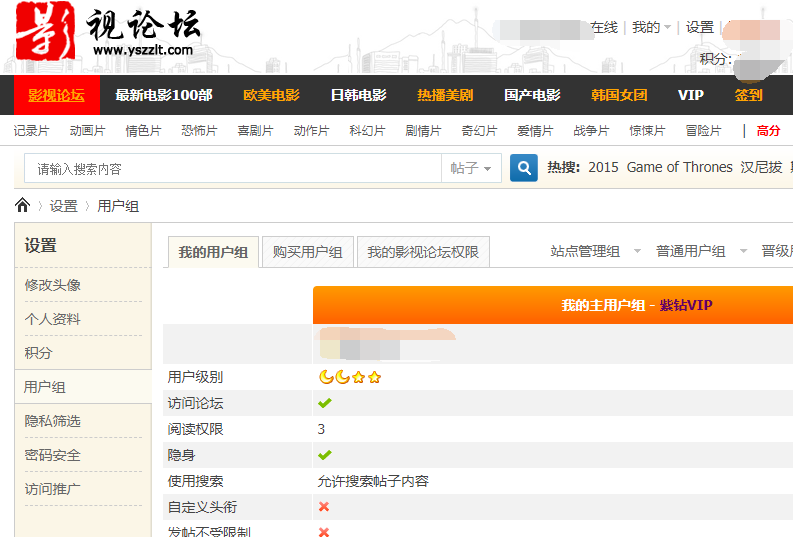Click the 用户级别 row label

point(195,377)
